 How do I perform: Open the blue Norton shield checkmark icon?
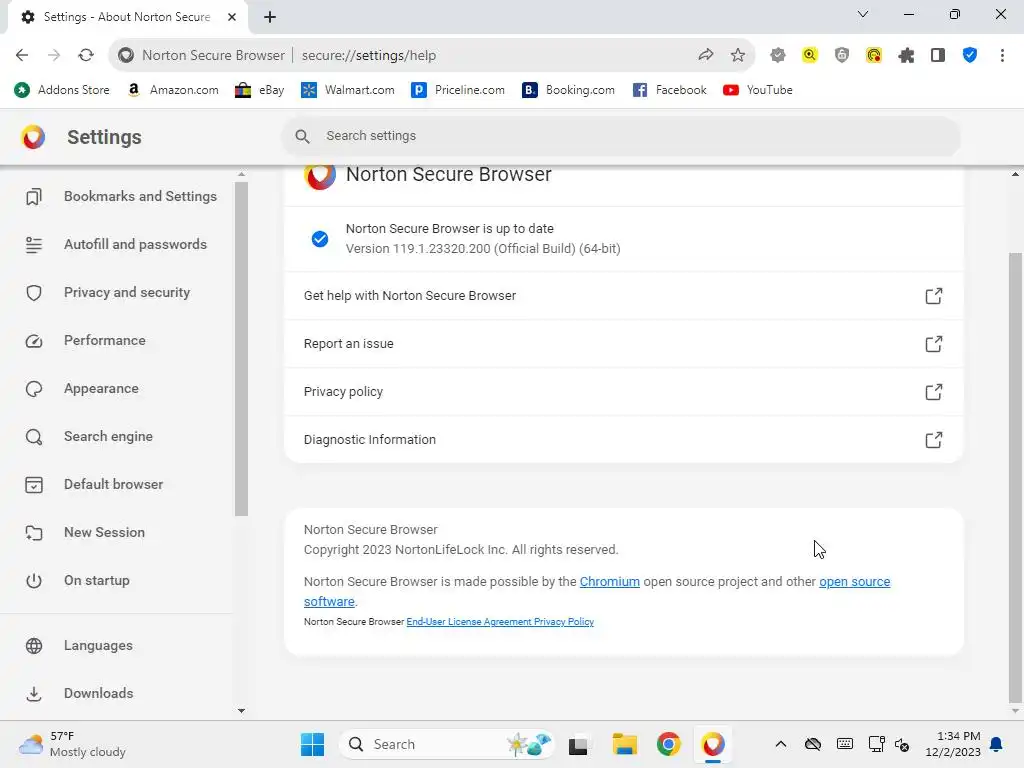pyautogui.click(x=970, y=56)
